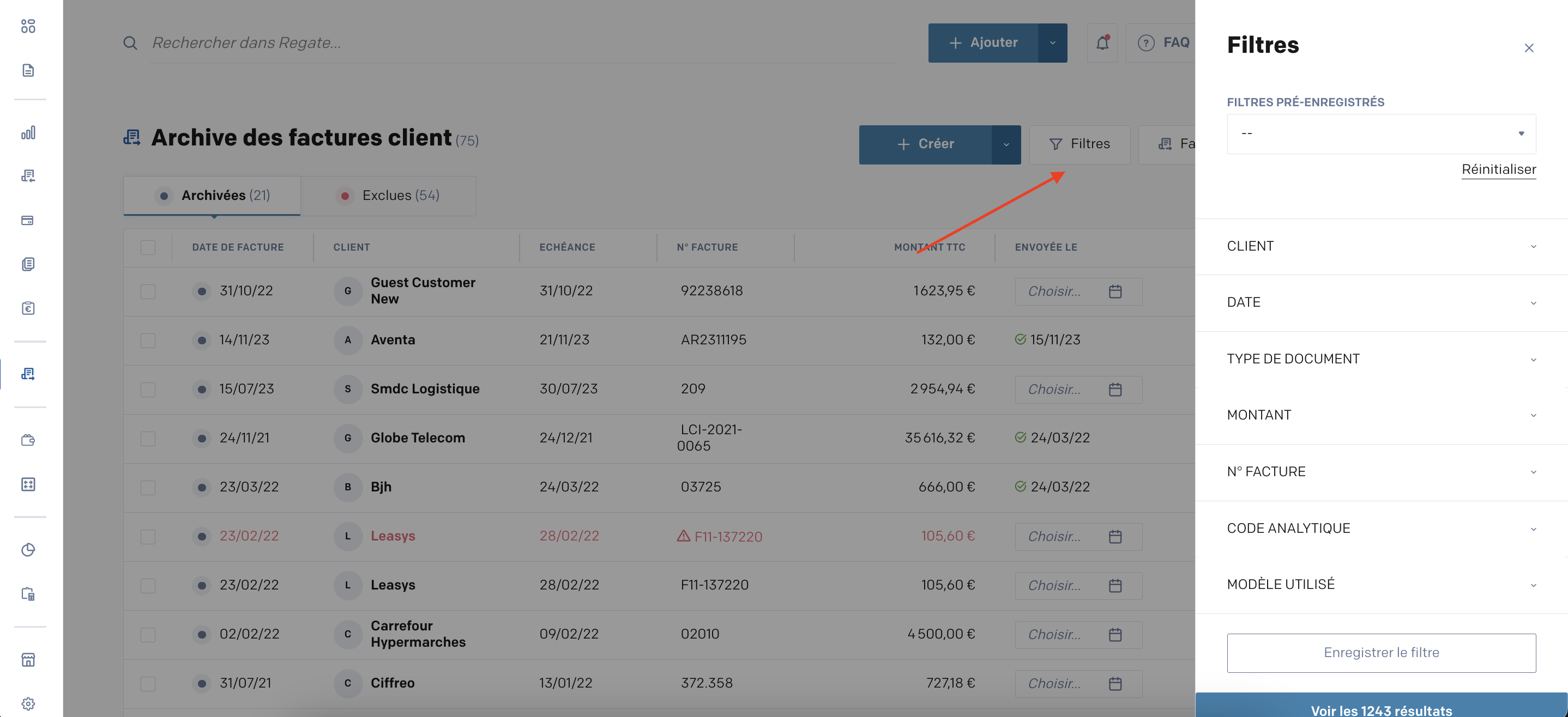Switch to the Exclues tab
Image resolution: width=1568 pixels, height=717 pixels.
(x=388, y=196)
